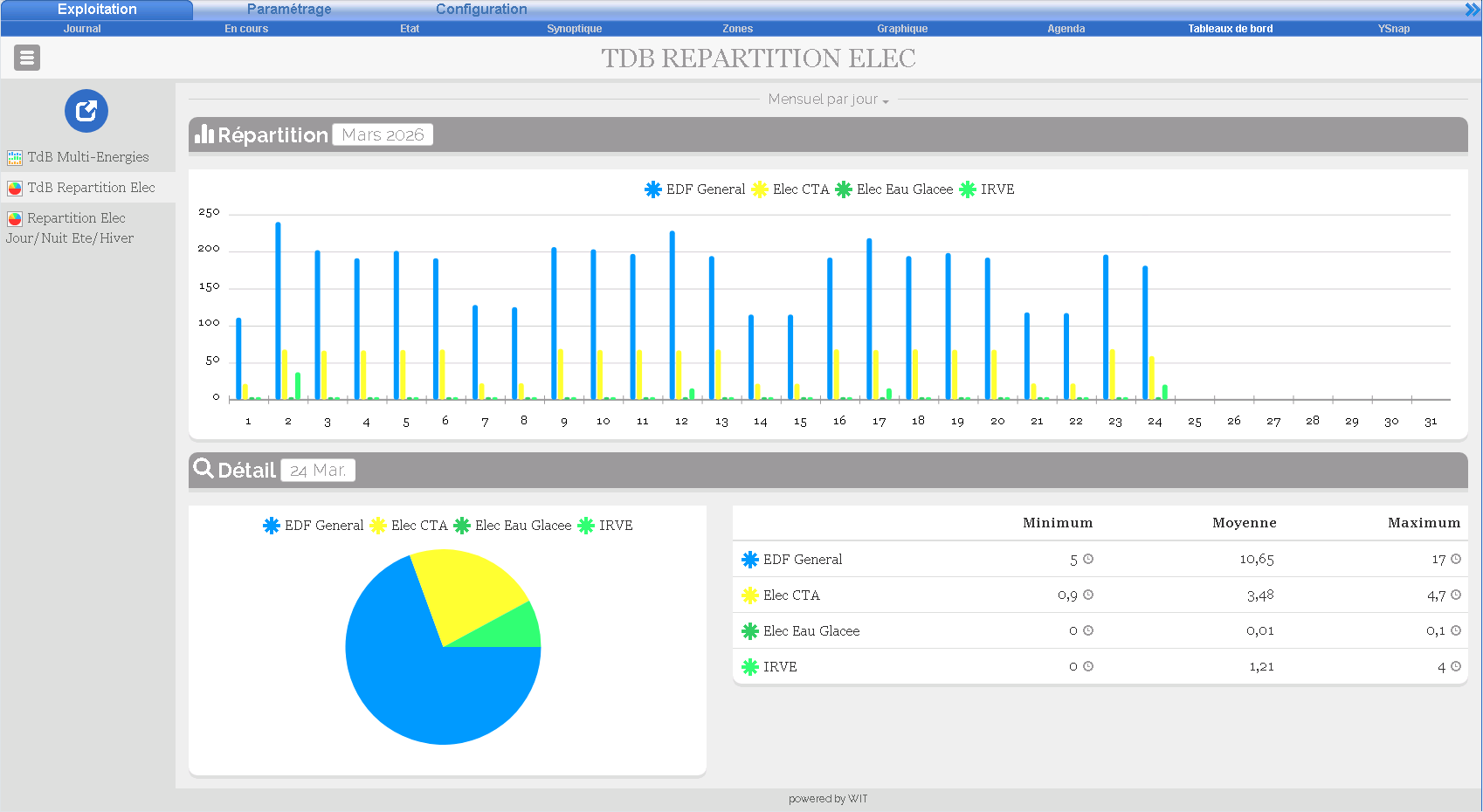
Task: Select the EDF General bar for day 12
Action: point(673,315)
